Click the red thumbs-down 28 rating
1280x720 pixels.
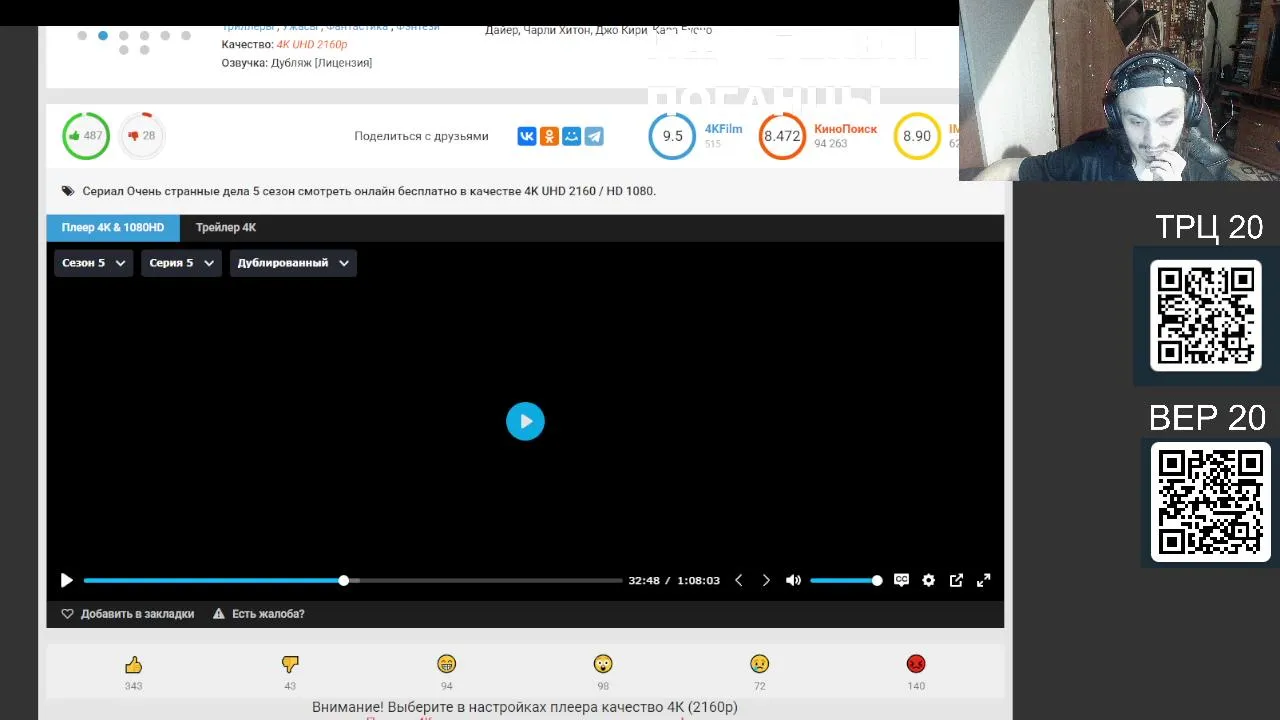[142, 136]
